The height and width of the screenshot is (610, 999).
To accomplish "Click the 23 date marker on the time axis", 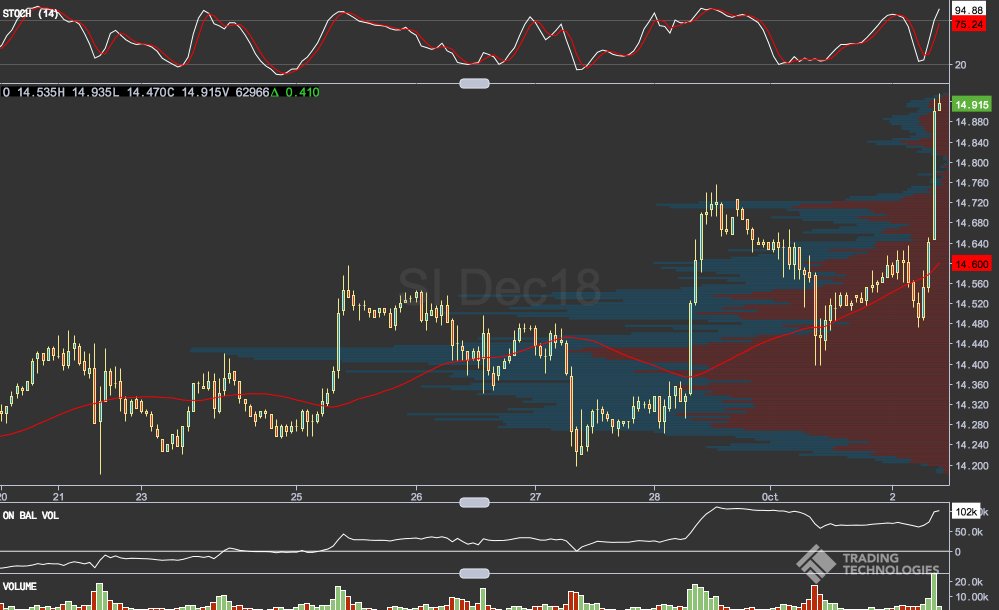I will [141, 497].
